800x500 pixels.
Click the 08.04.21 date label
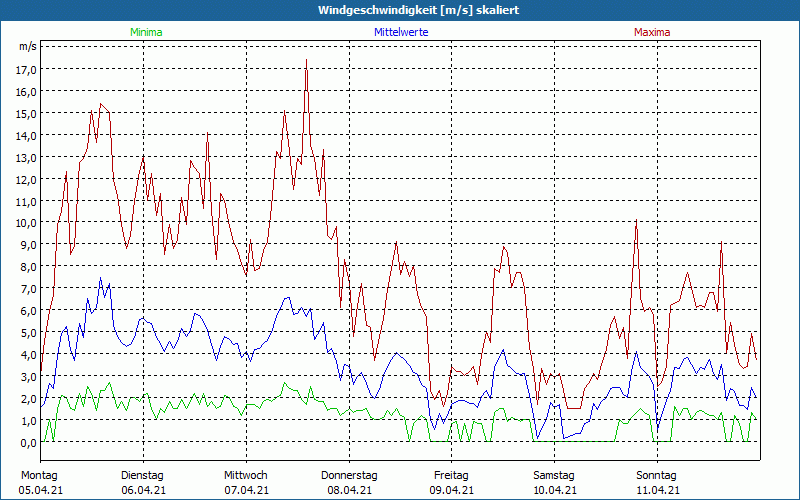(x=349, y=490)
